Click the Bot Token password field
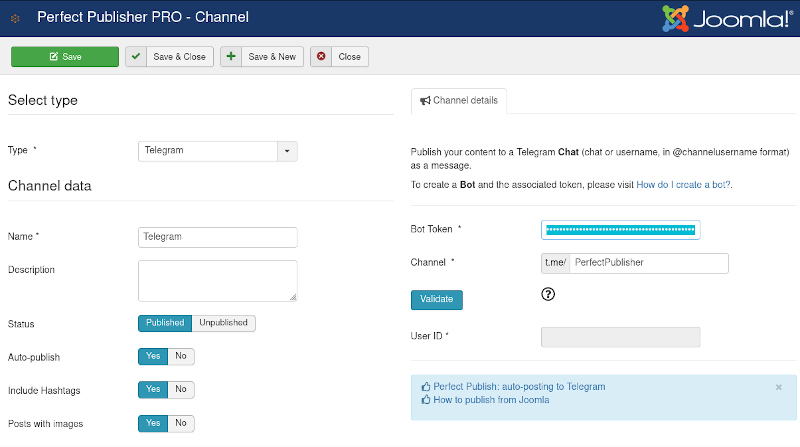This screenshot has height=447, width=800. (620, 230)
